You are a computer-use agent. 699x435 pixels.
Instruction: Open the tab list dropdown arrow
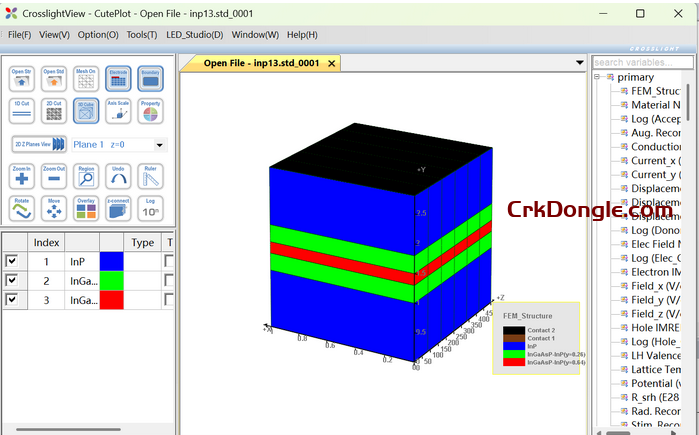pos(580,62)
